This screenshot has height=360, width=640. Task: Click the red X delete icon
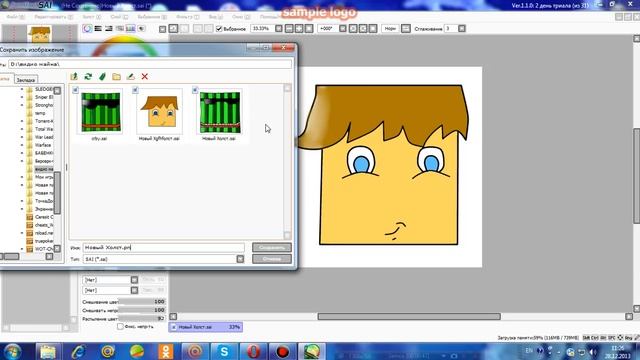tap(144, 76)
